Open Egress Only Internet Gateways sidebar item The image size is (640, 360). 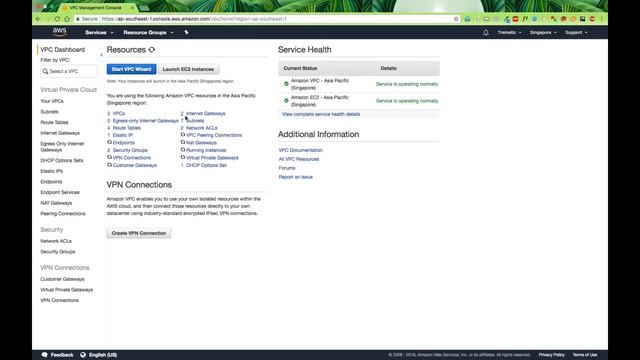[x=62, y=147]
